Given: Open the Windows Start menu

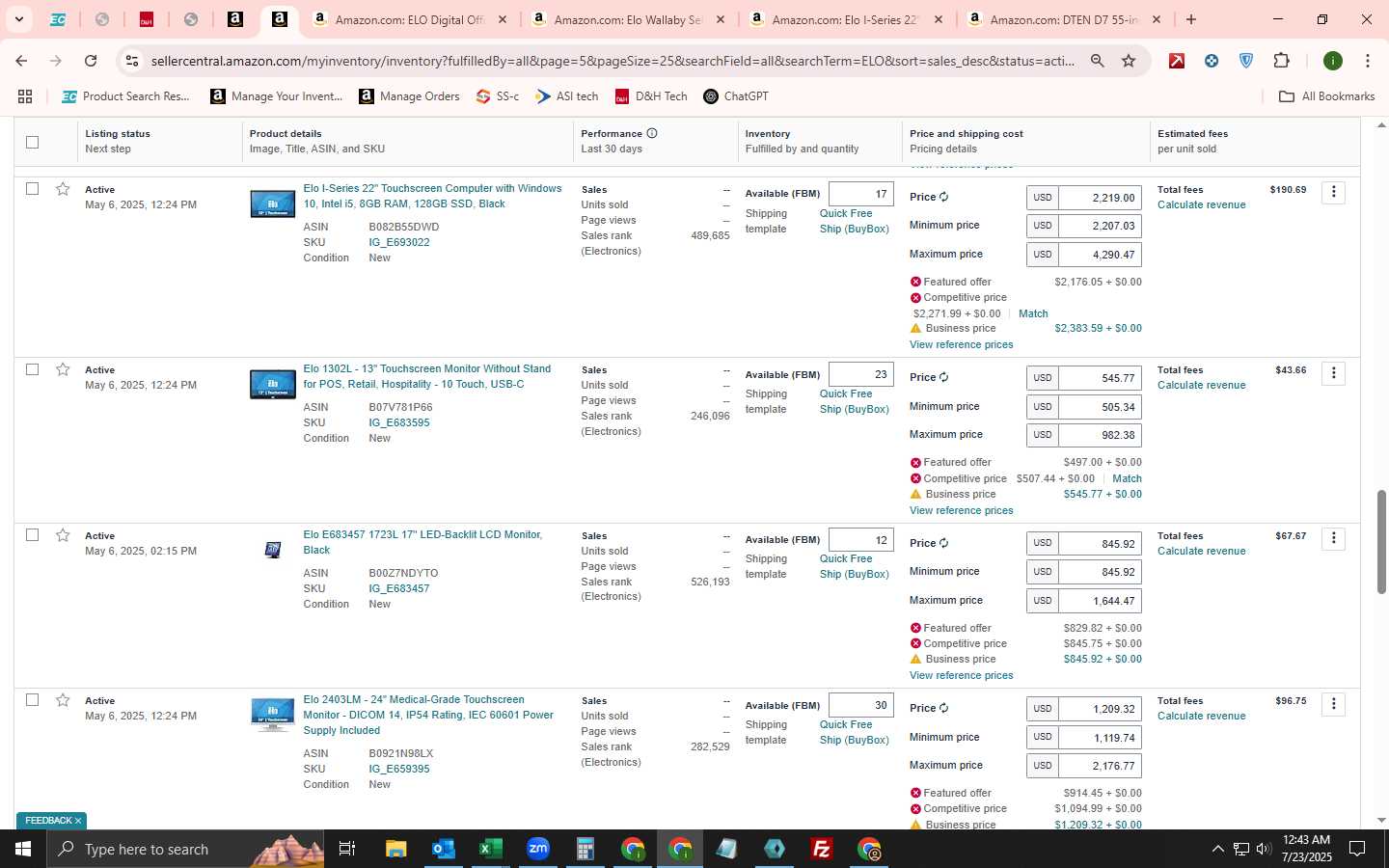Looking at the screenshot, I should point(23,849).
